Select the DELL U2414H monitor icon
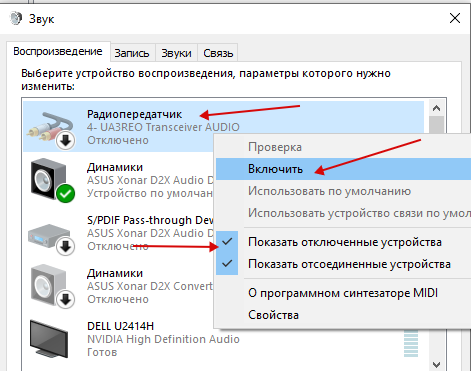 [49, 339]
